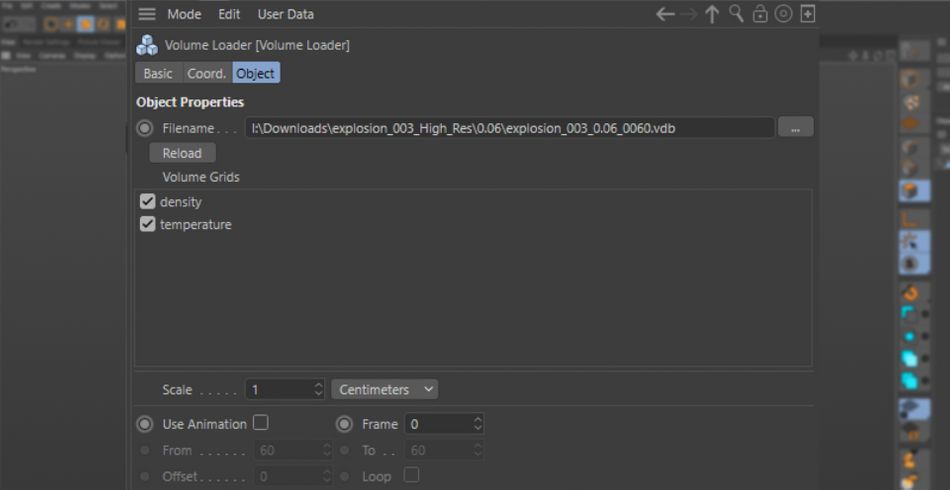Enable the Use Animation checkbox
The width and height of the screenshot is (950, 490).
[260, 423]
